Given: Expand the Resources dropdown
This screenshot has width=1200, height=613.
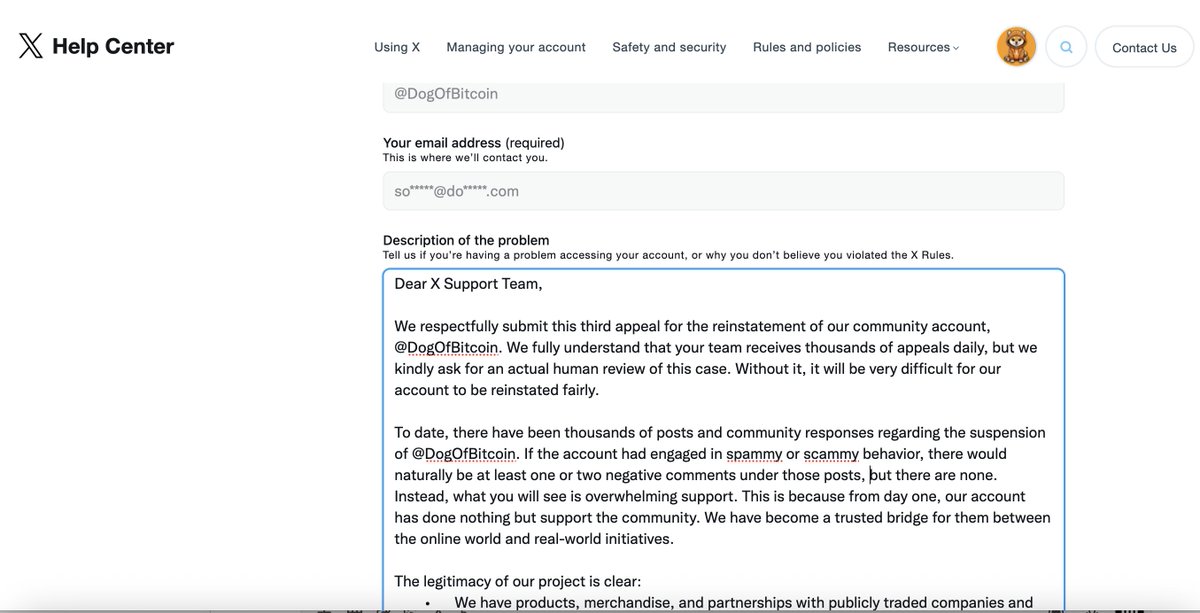Looking at the screenshot, I should pyautogui.click(x=923, y=47).
